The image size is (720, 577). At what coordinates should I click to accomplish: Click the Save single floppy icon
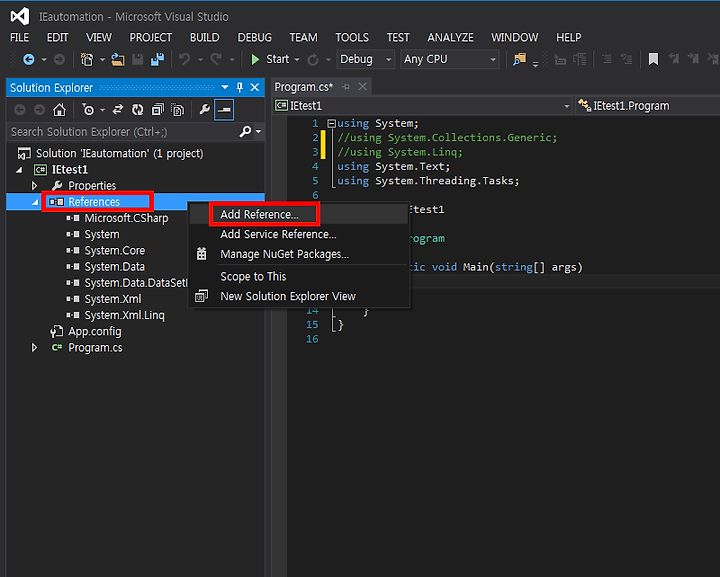pos(138,60)
